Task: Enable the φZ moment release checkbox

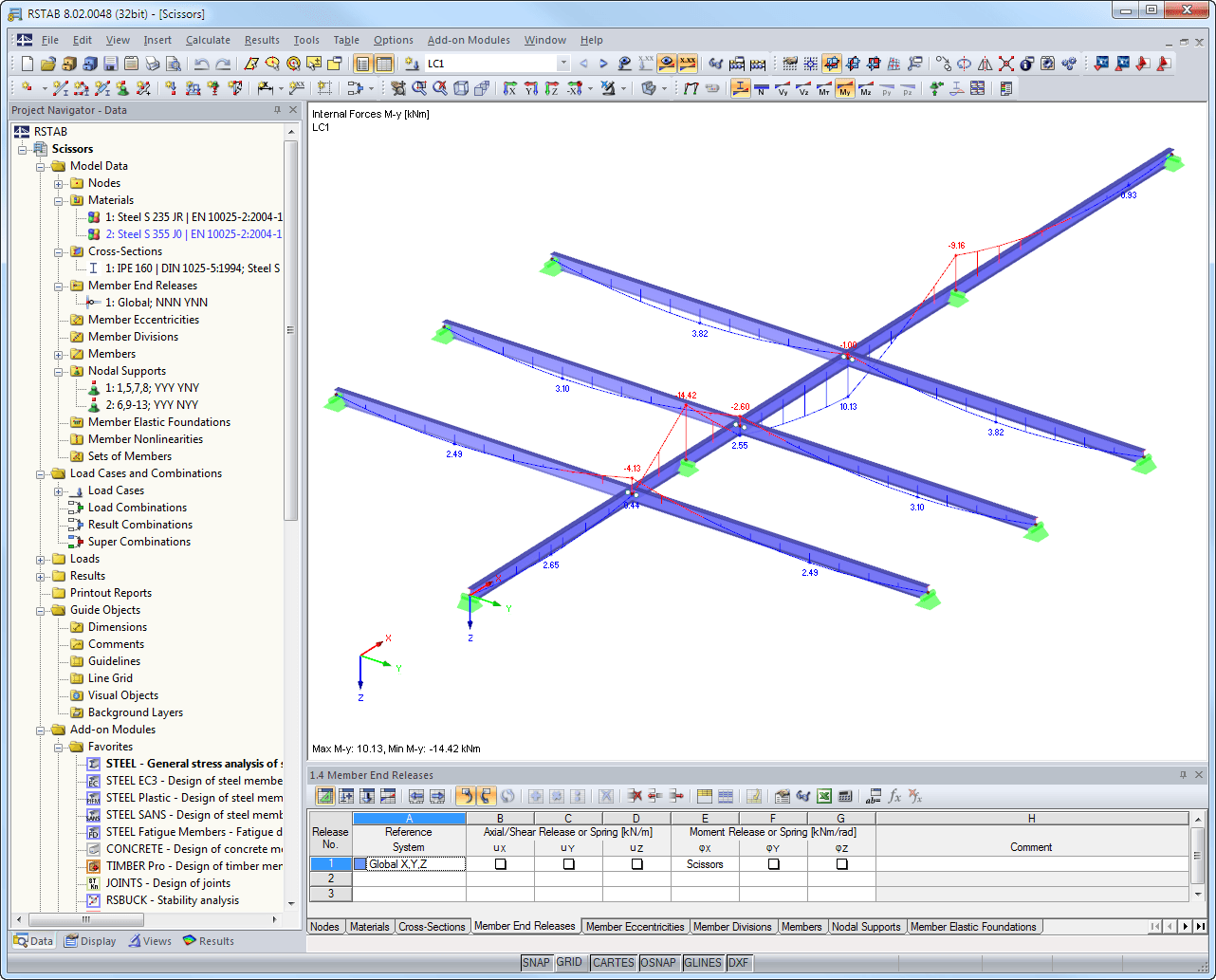Action: 842,864
